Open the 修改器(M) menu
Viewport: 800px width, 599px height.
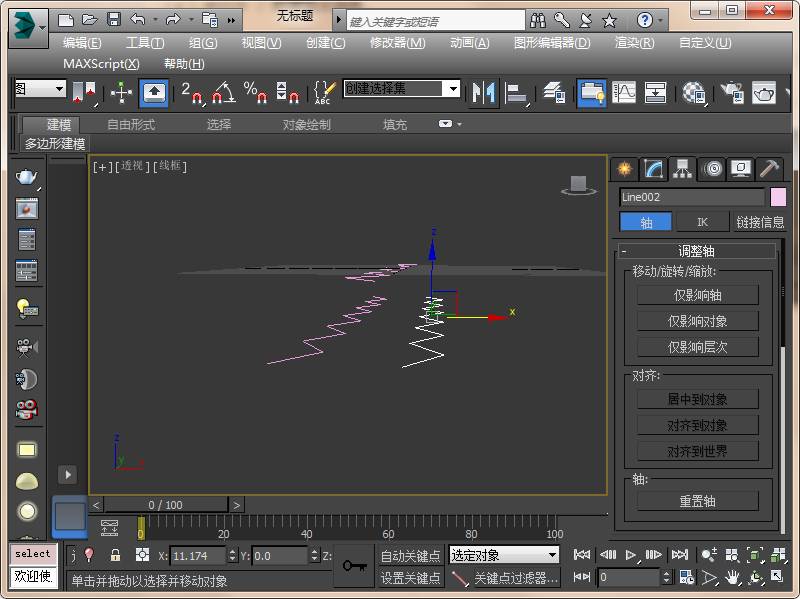tap(397, 42)
